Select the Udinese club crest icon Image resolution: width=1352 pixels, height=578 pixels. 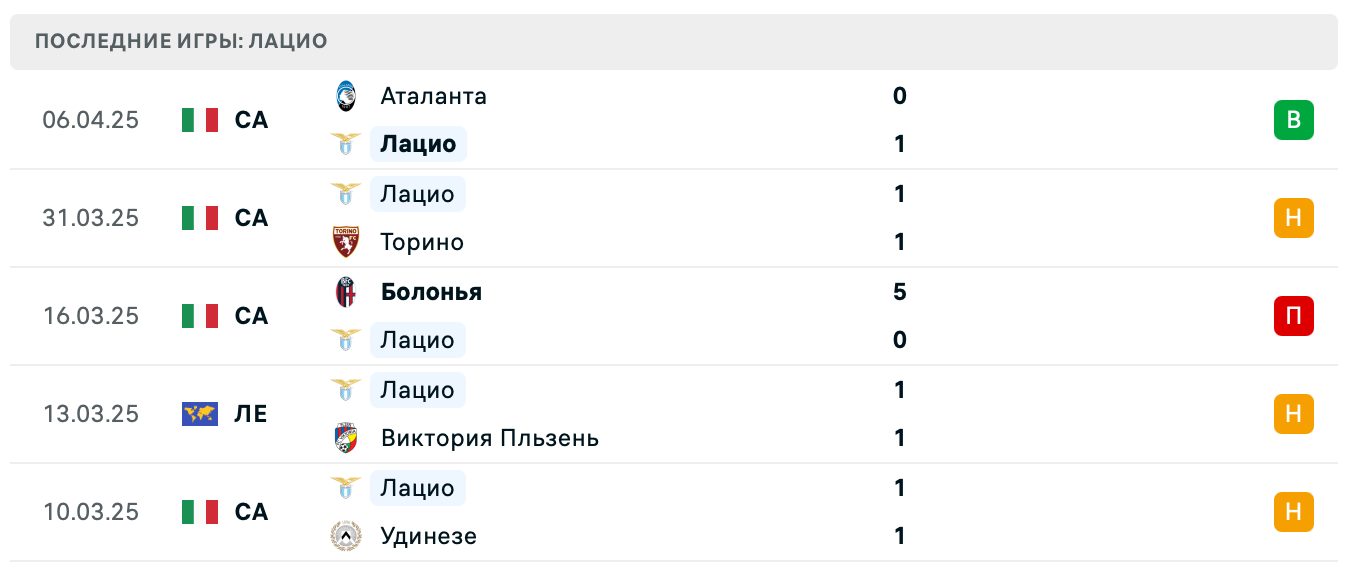(x=345, y=536)
